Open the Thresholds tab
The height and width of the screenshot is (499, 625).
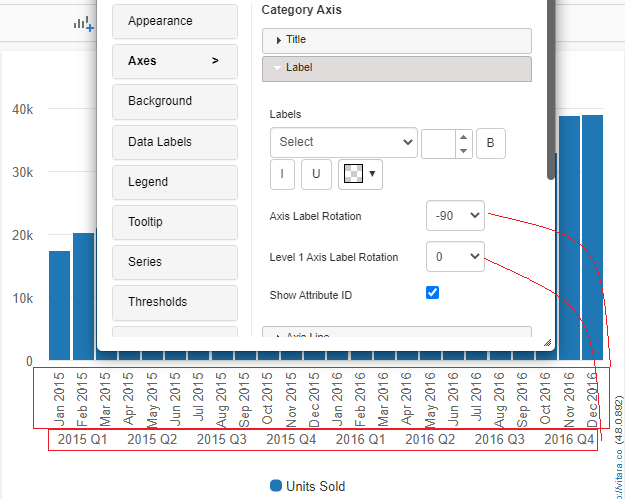(175, 302)
